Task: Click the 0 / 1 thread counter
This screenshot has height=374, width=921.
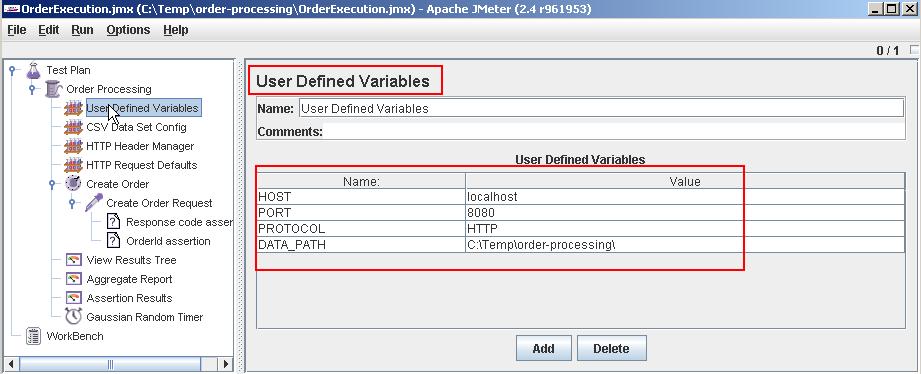Action: [888, 50]
